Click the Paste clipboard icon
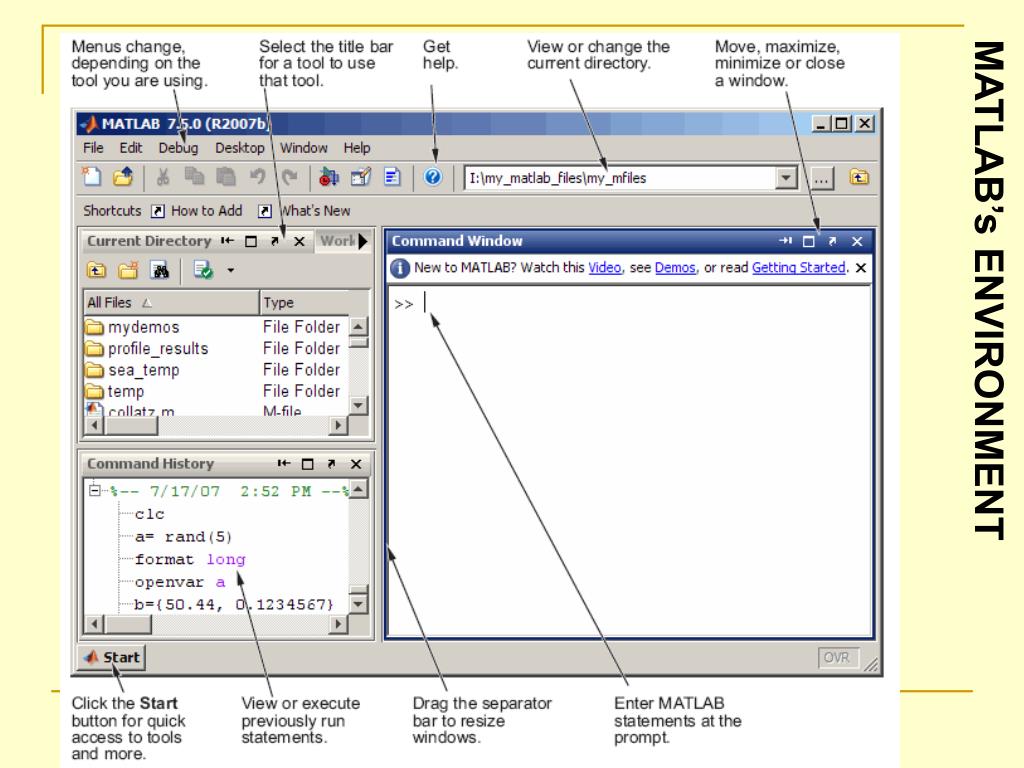1024x768 pixels. click(225, 177)
